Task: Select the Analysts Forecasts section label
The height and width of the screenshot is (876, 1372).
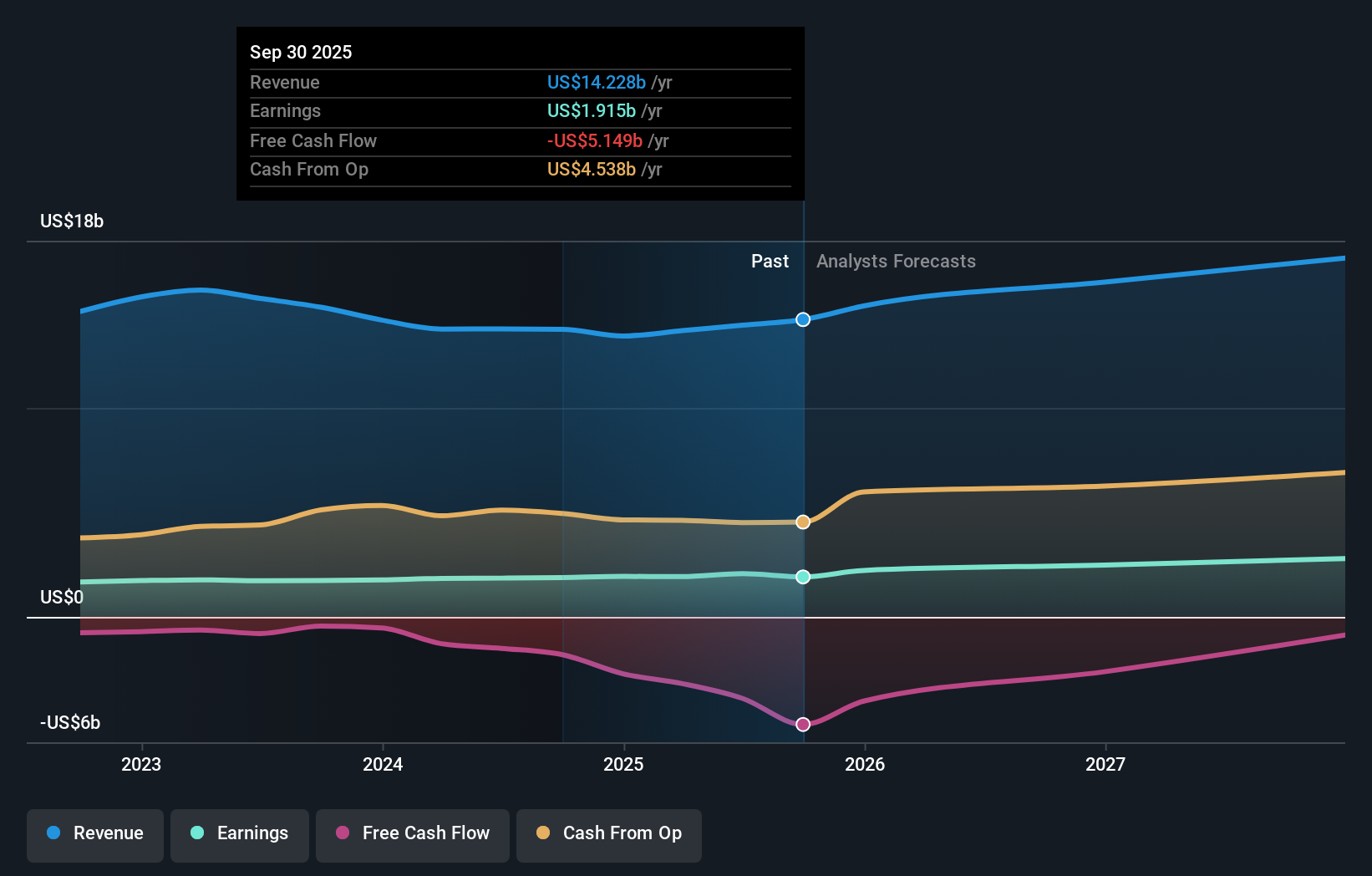Action: [x=895, y=261]
